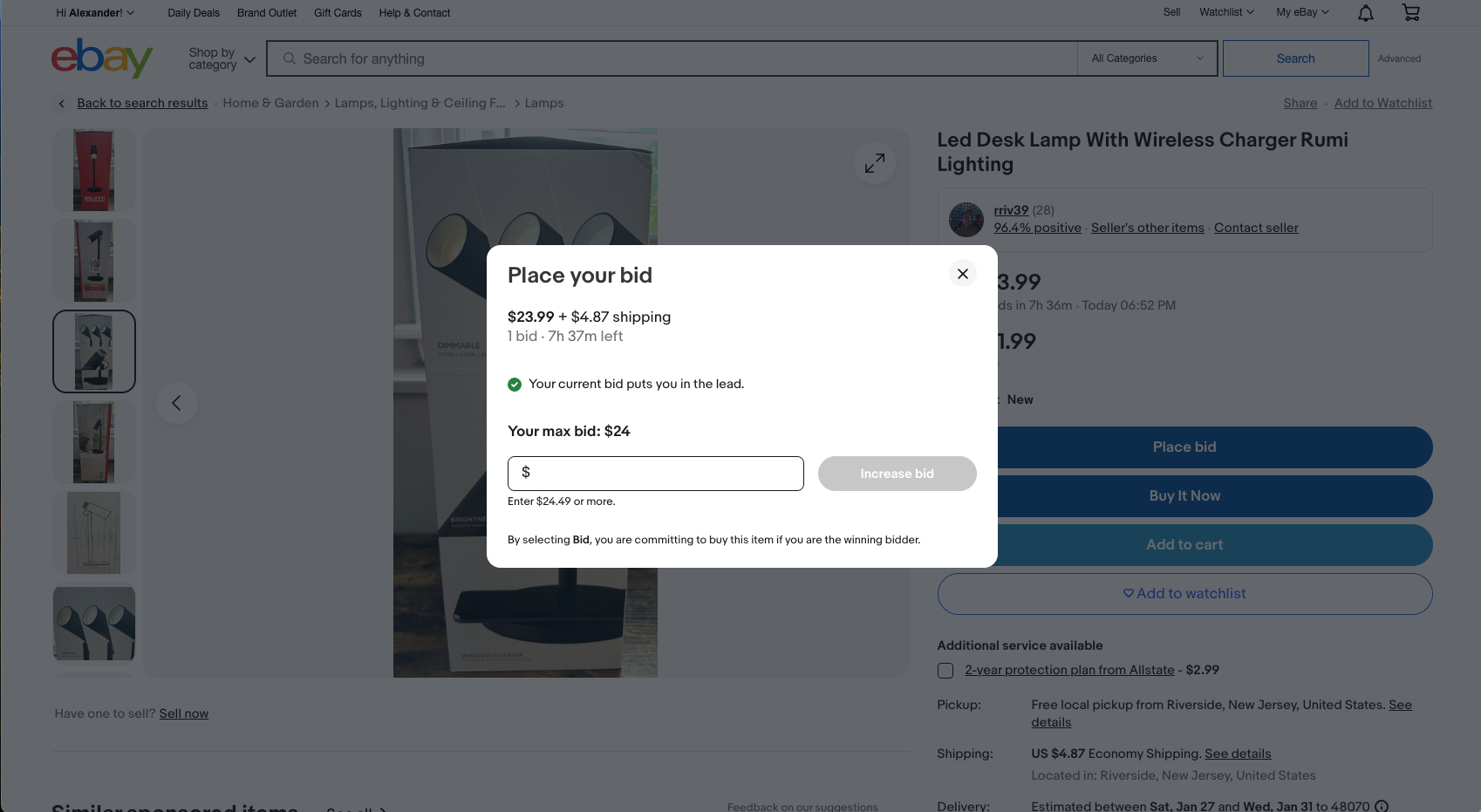The image size is (1481, 812).
Task: Show the previous product image arrow
Action: coord(177,403)
